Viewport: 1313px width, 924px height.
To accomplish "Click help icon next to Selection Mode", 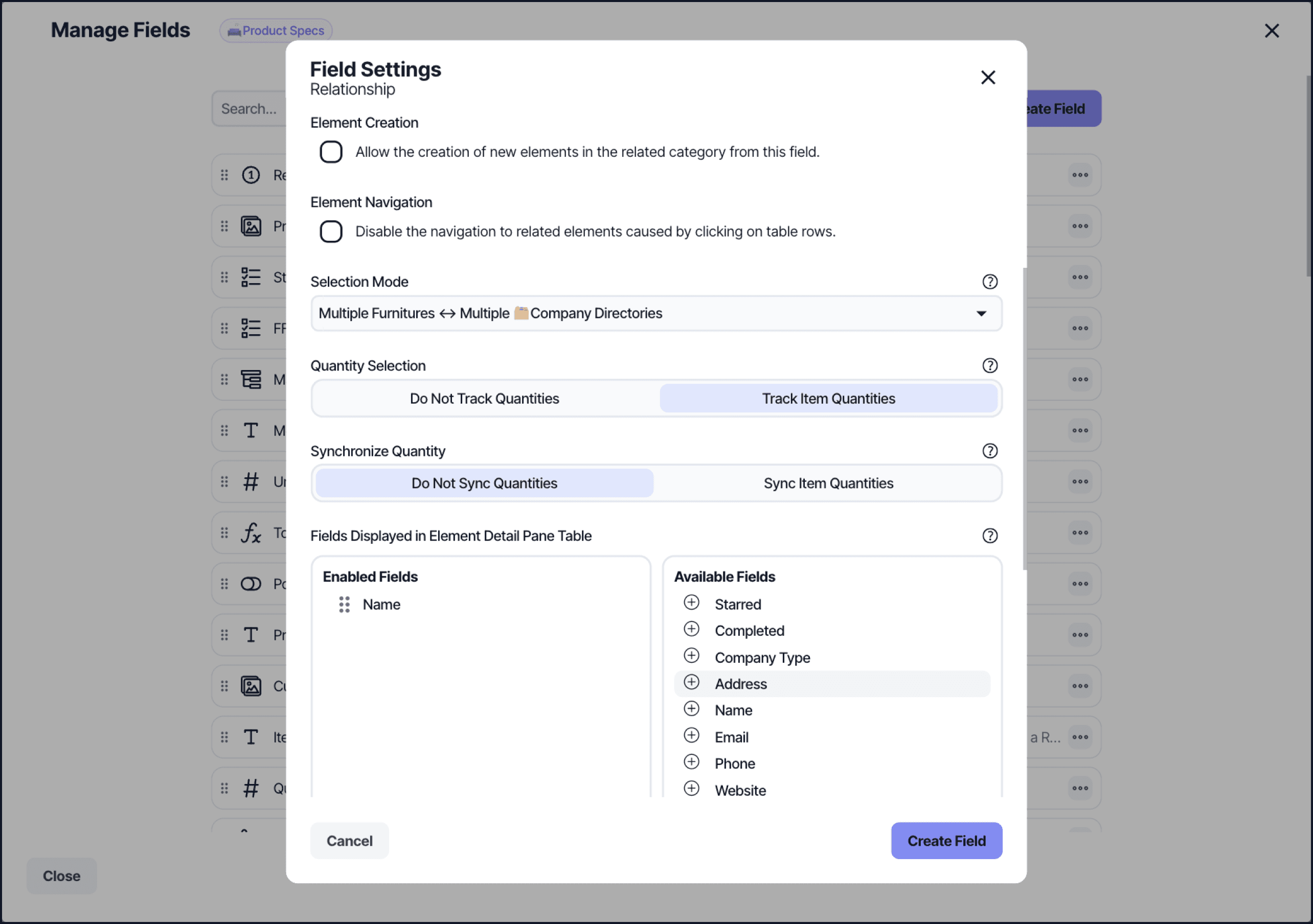I will 989,282.
